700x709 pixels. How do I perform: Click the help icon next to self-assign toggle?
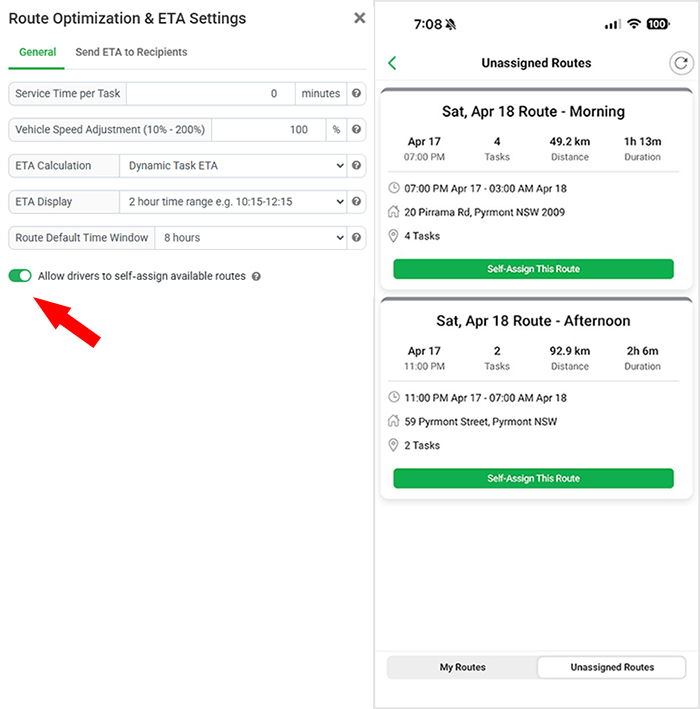click(256, 276)
